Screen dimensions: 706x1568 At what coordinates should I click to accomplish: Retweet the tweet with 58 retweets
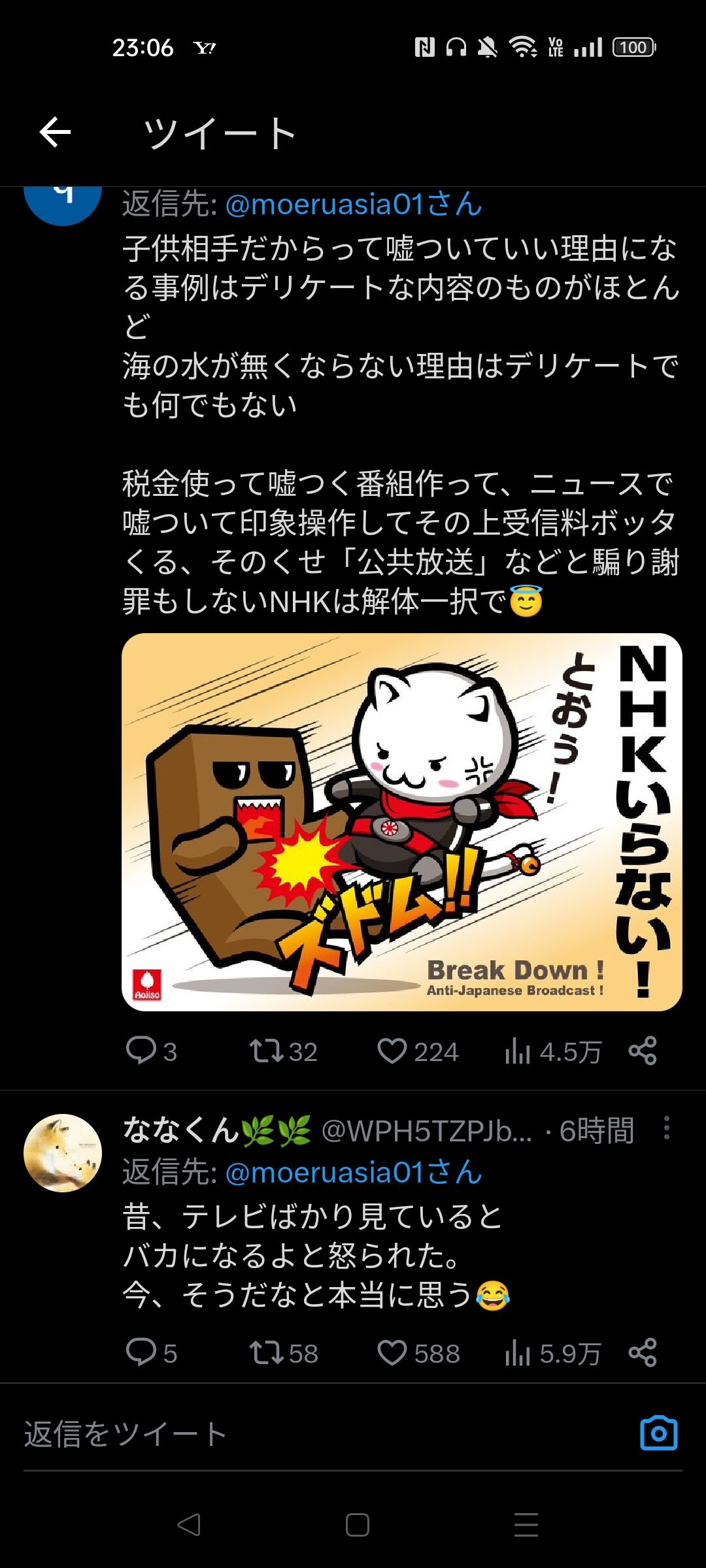[283, 1353]
